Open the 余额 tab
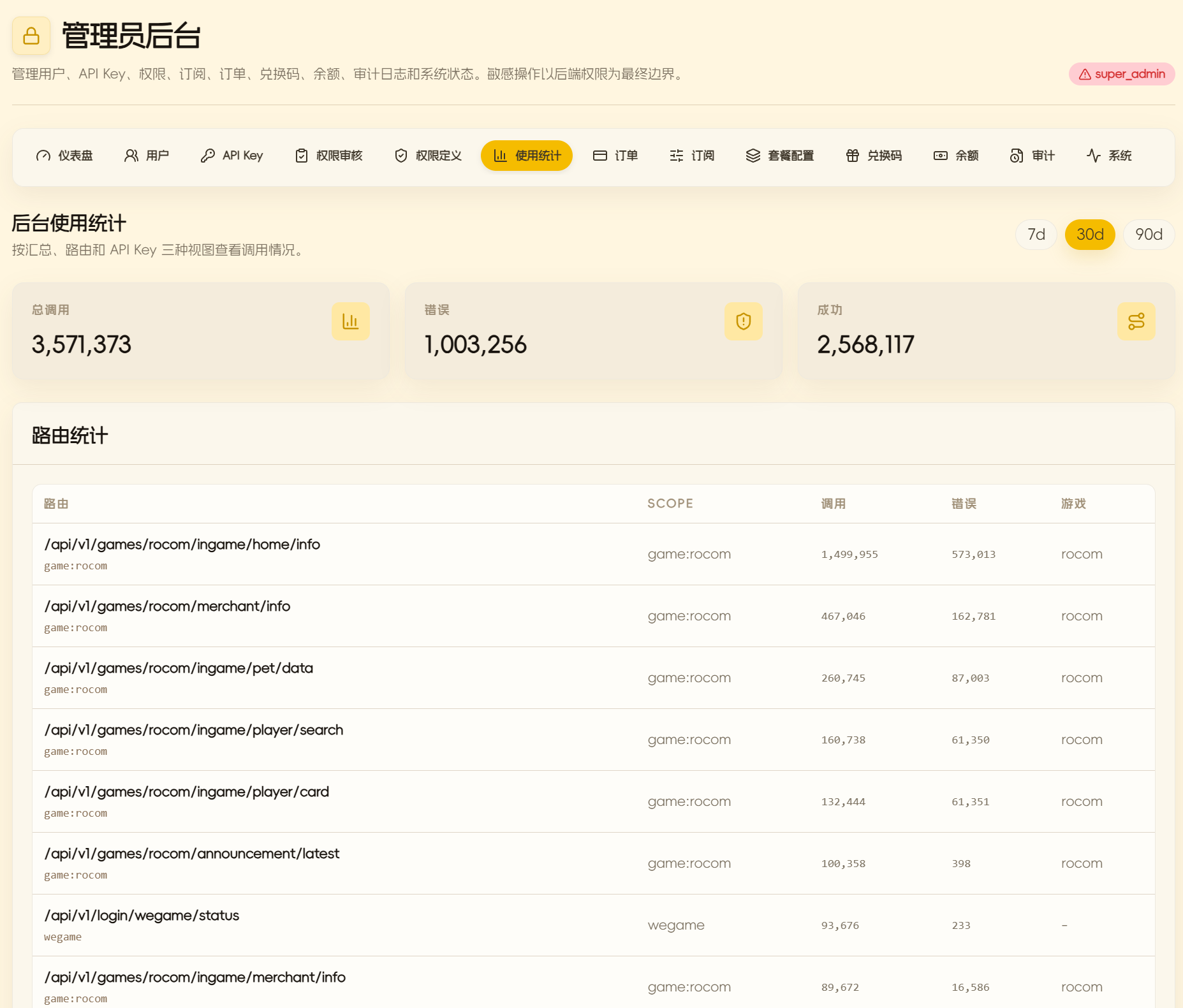 click(x=956, y=156)
